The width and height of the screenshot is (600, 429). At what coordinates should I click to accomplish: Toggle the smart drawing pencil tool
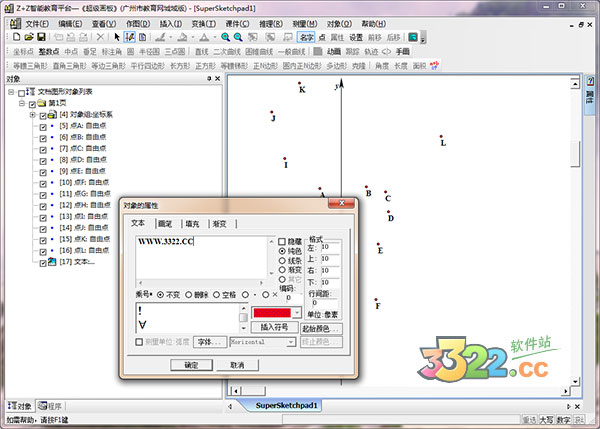tap(130, 37)
